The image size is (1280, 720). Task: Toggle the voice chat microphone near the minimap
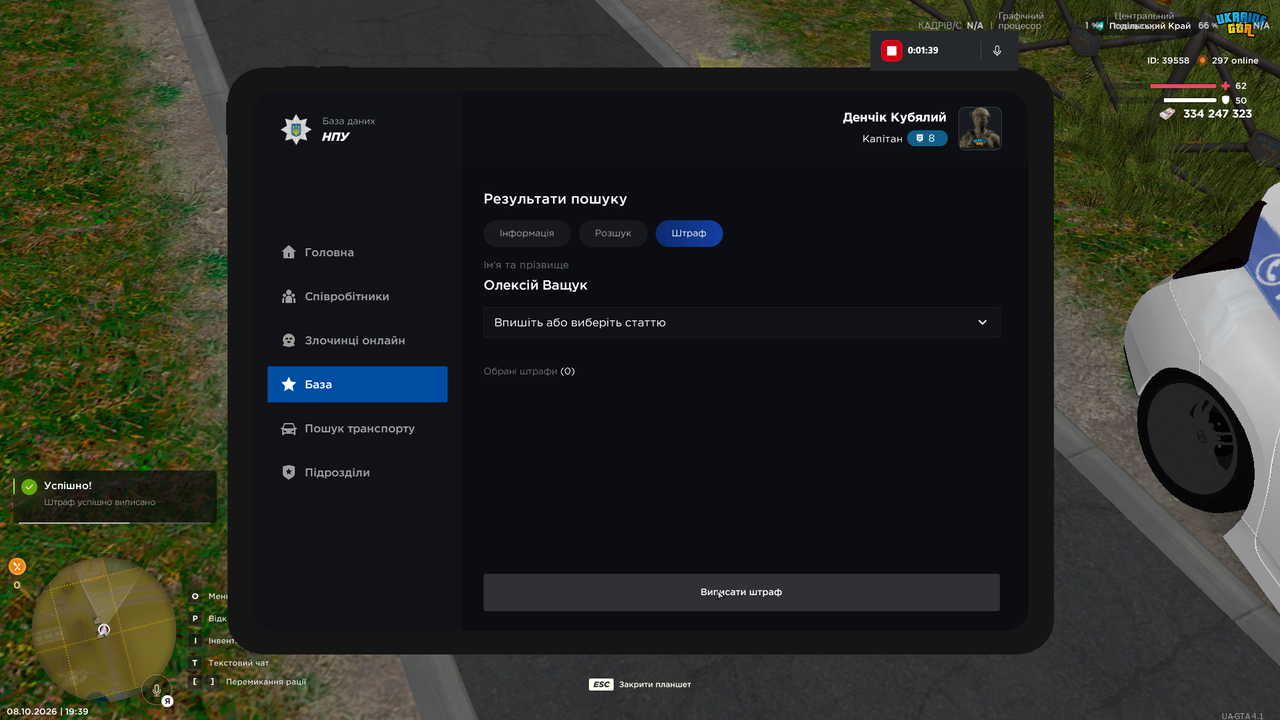(156, 690)
